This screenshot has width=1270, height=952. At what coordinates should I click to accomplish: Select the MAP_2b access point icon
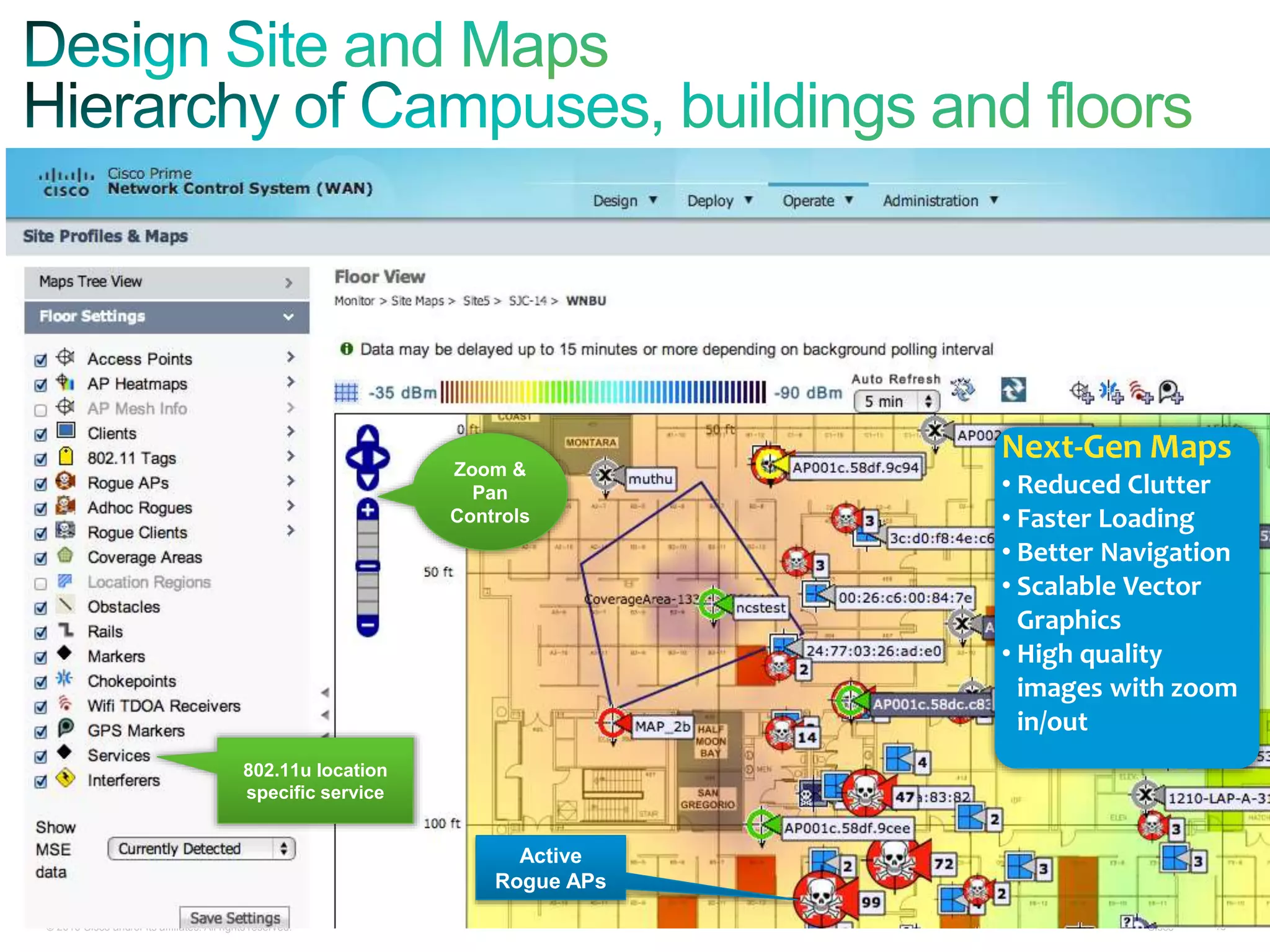click(x=613, y=723)
